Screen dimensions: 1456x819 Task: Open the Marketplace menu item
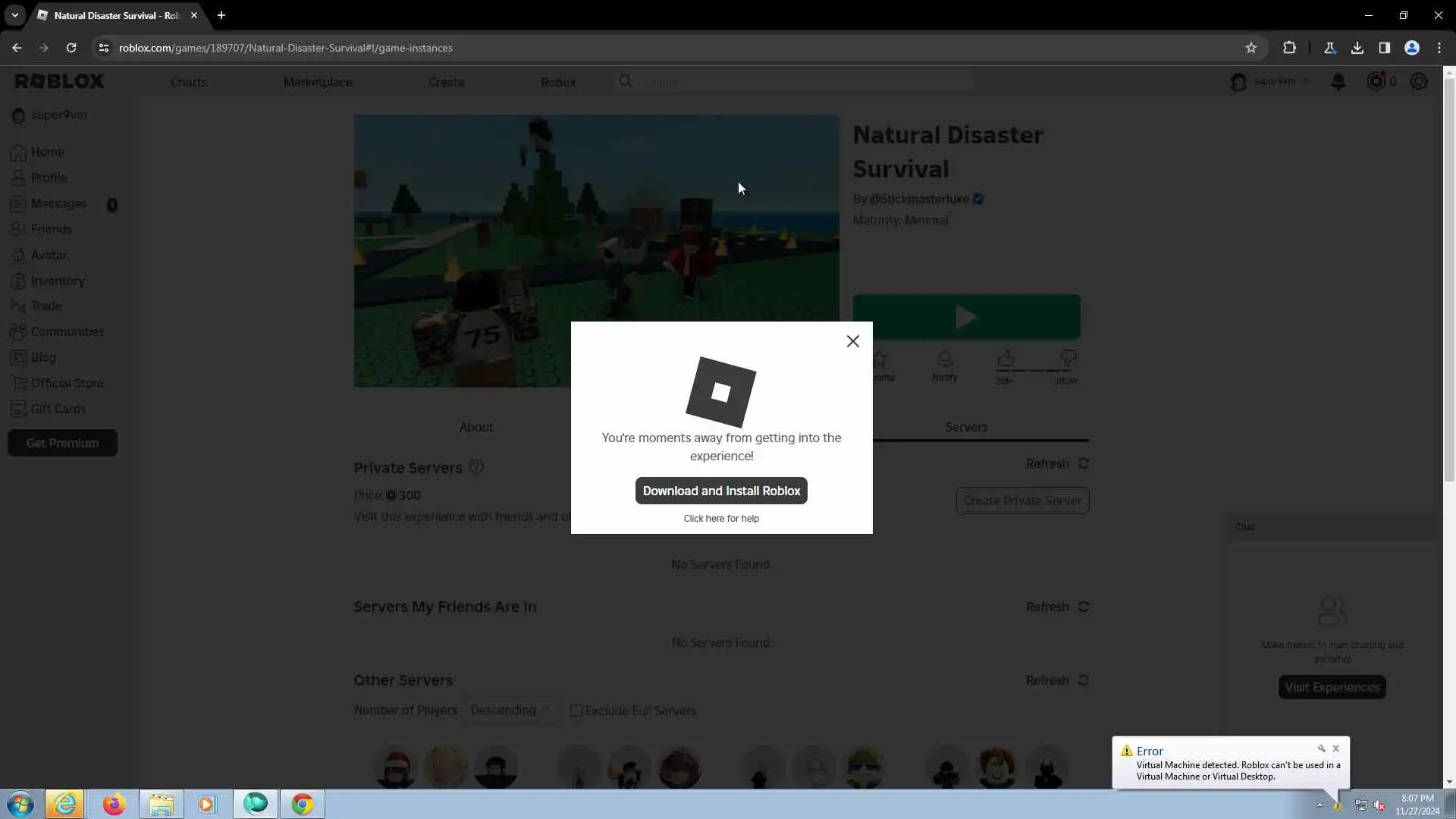click(317, 82)
